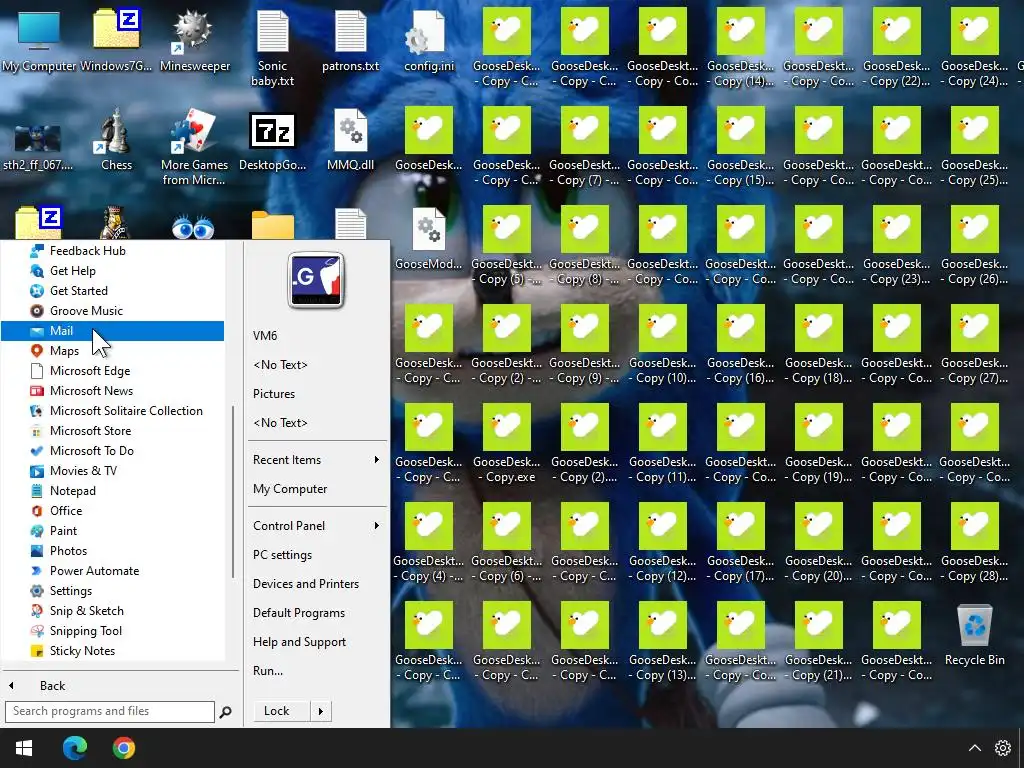Open the Sonic baby.txt file

pyautogui.click(x=272, y=48)
